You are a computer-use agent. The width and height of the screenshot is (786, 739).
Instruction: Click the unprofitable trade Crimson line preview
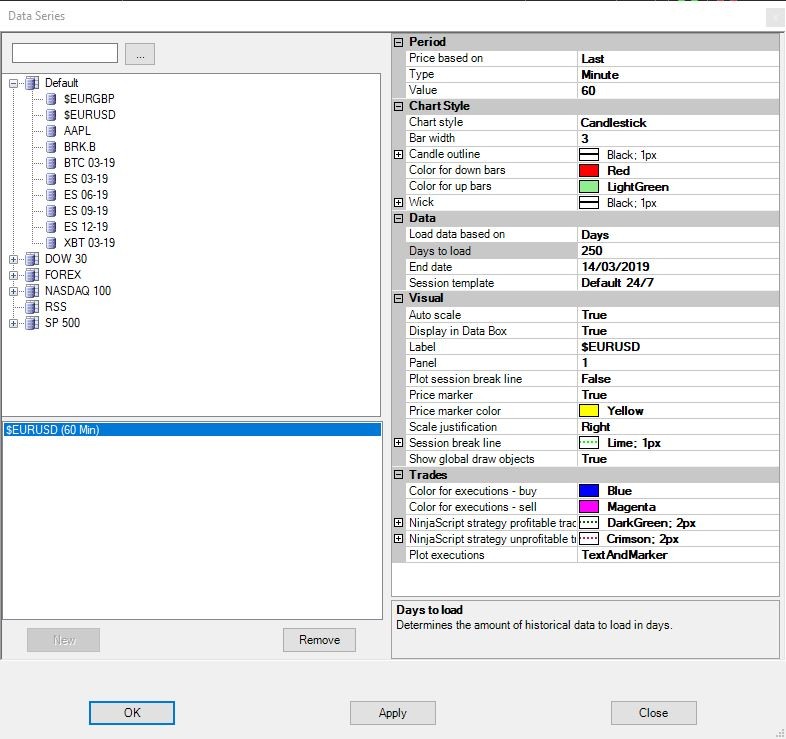pos(589,539)
